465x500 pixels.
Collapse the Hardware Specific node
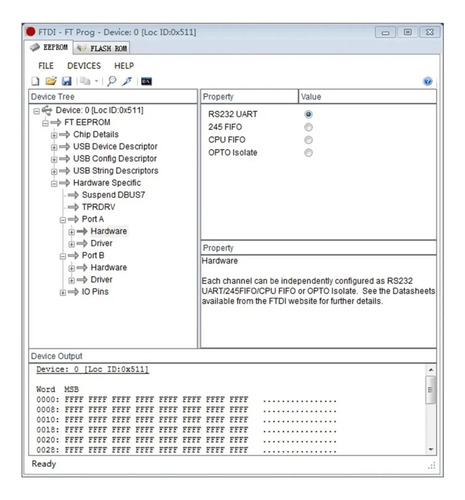coord(54,183)
